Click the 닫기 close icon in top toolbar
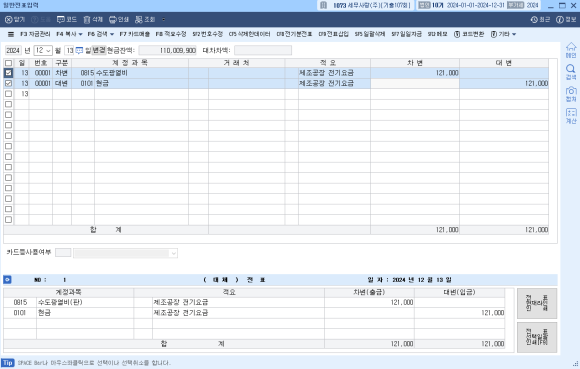The width and height of the screenshot is (580, 369). [9, 20]
